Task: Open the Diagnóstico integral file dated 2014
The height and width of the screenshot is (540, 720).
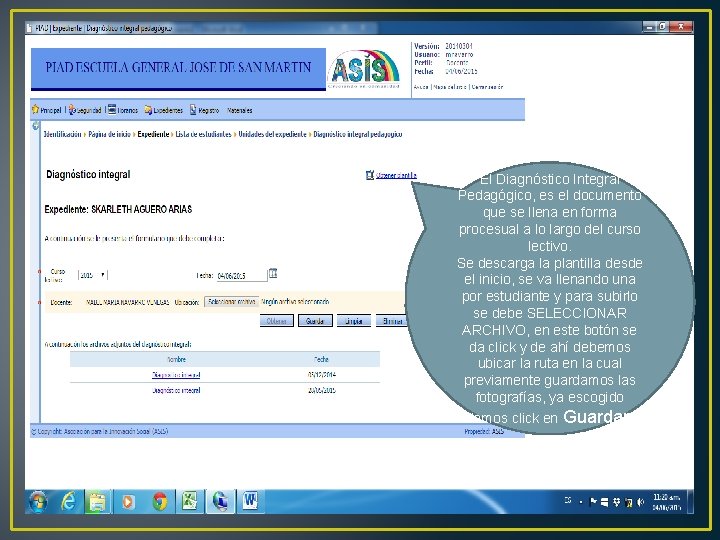Action: pyautogui.click(x=176, y=375)
